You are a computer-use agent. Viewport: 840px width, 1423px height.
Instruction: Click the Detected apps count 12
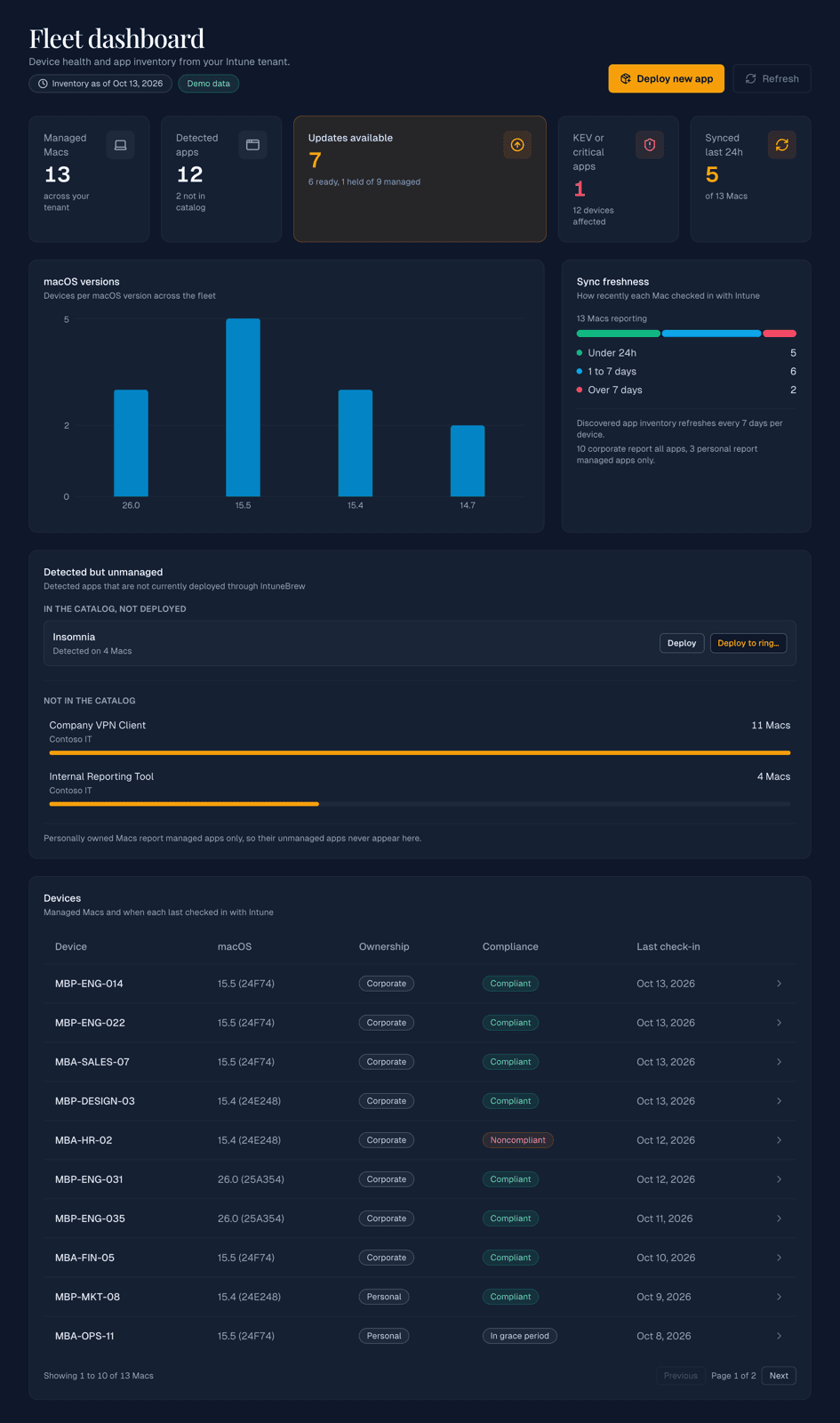(189, 175)
